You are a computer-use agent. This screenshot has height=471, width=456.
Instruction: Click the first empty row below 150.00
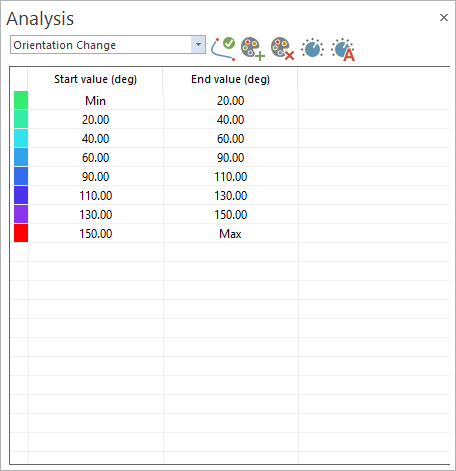coord(230,252)
